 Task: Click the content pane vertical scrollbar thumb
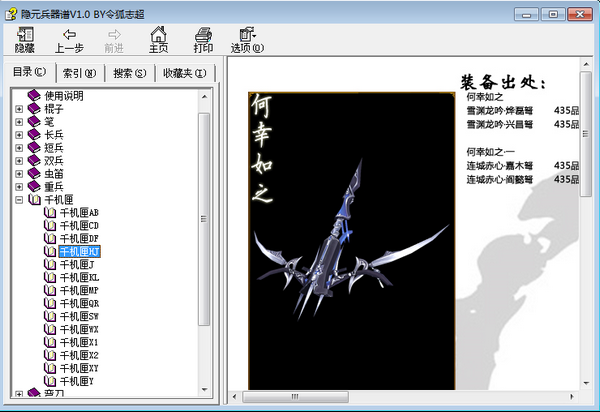click(x=586, y=134)
